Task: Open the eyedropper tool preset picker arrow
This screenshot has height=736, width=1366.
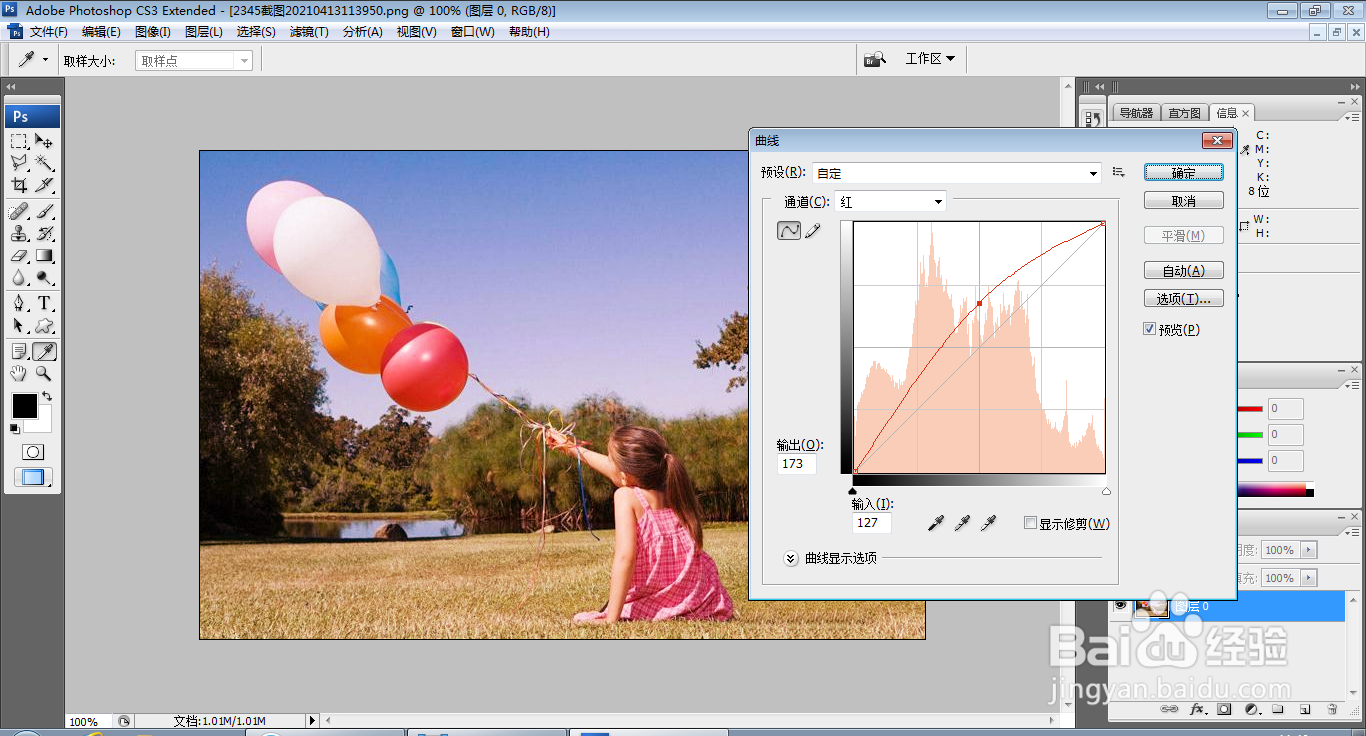Action: [45, 60]
